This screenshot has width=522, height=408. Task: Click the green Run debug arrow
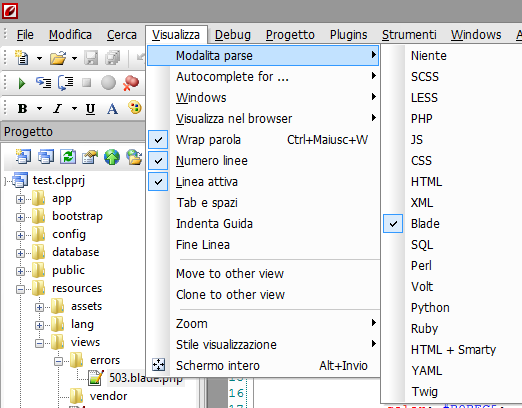coord(22,83)
